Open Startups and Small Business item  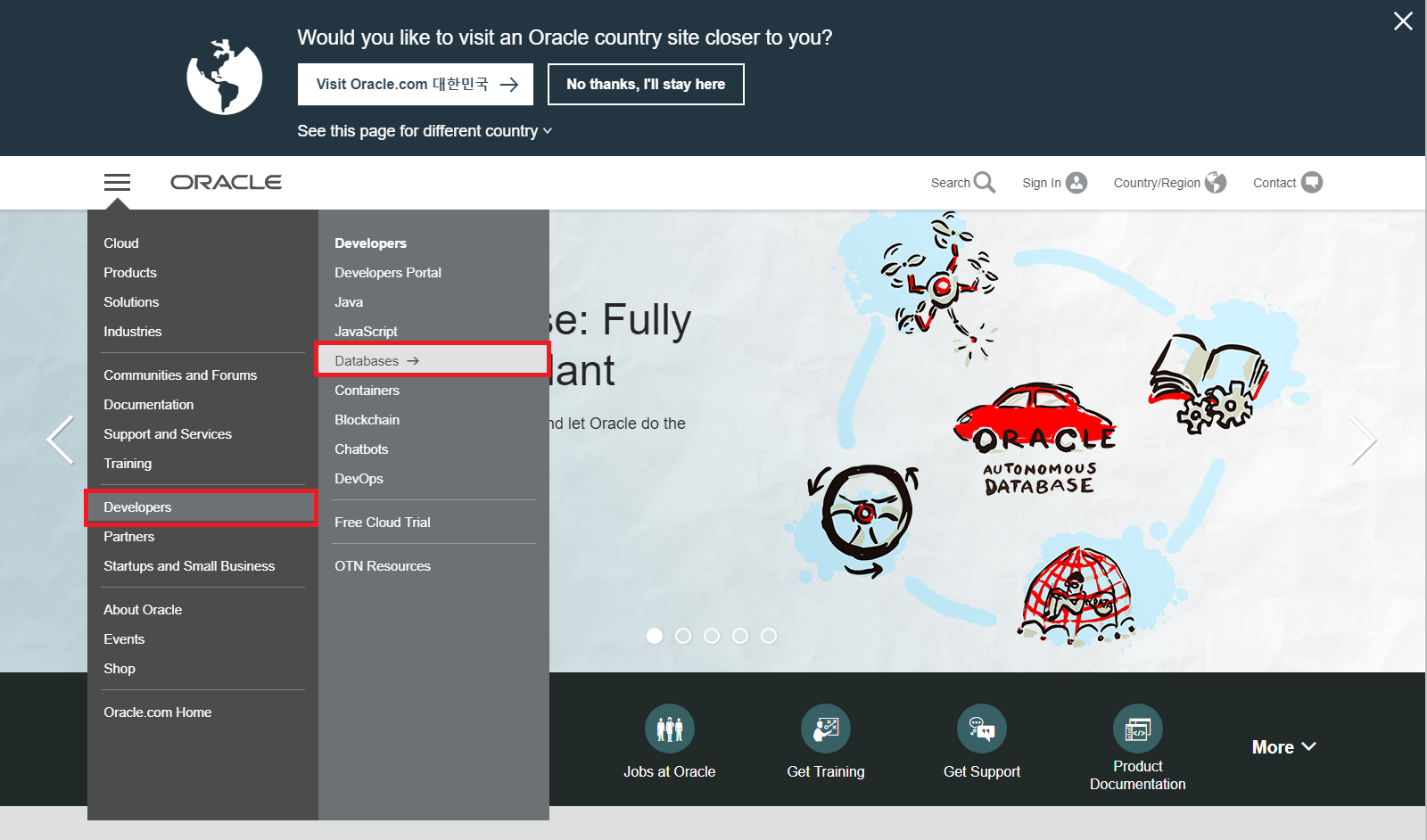click(189, 565)
